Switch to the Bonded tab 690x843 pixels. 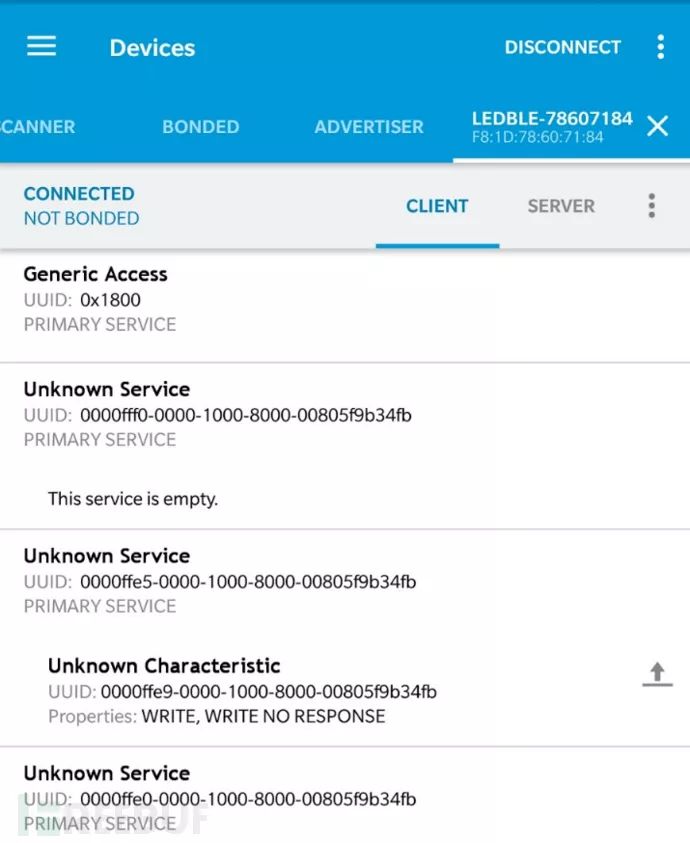pyautogui.click(x=200, y=127)
